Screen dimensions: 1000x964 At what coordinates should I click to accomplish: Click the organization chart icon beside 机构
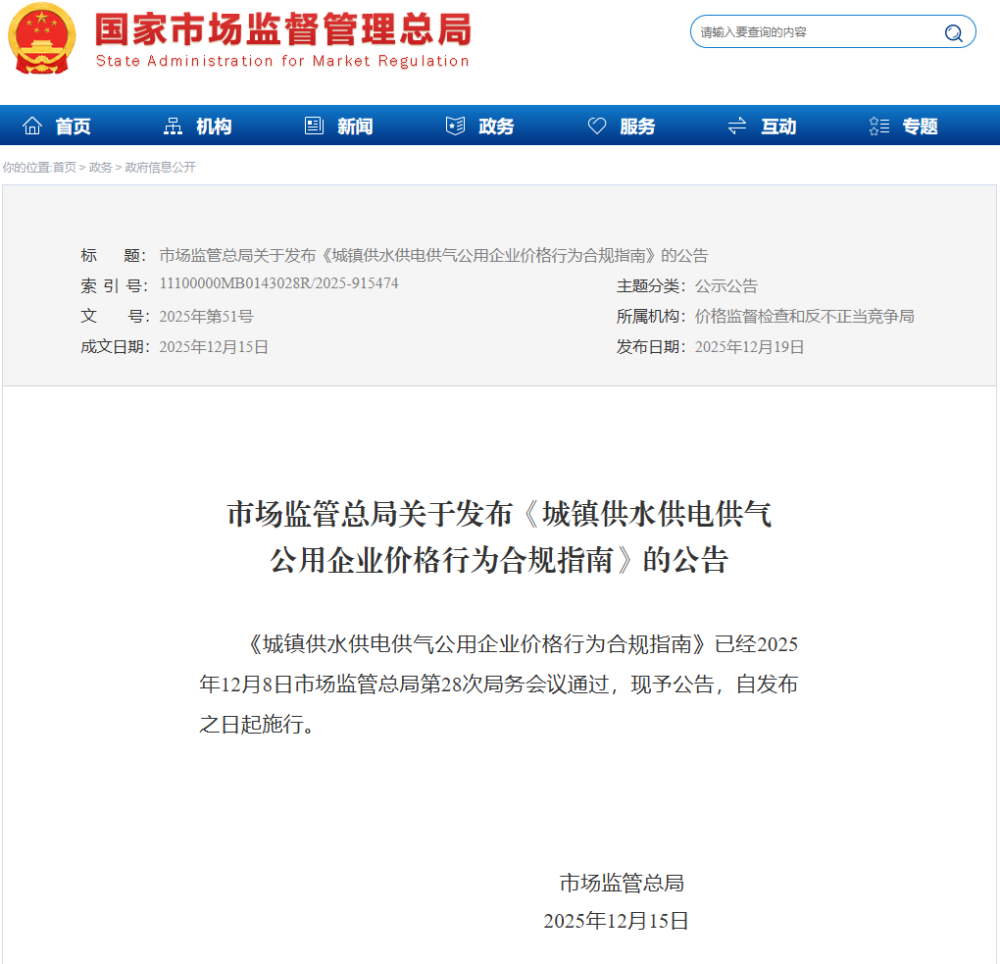[173, 126]
